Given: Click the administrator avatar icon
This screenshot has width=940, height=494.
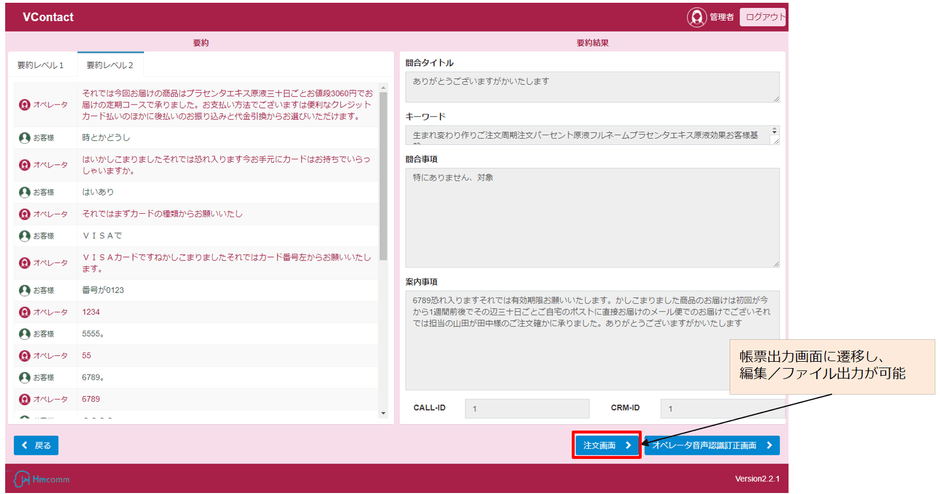Looking at the screenshot, I should pos(697,17).
